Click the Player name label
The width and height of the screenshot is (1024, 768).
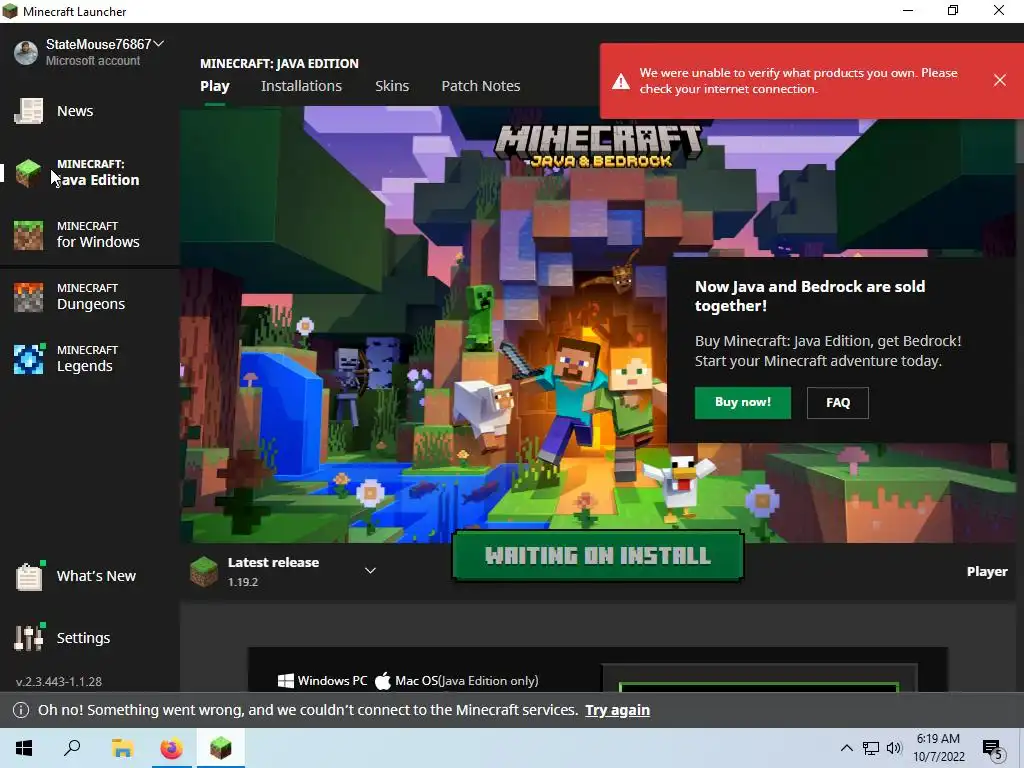pos(987,571)
